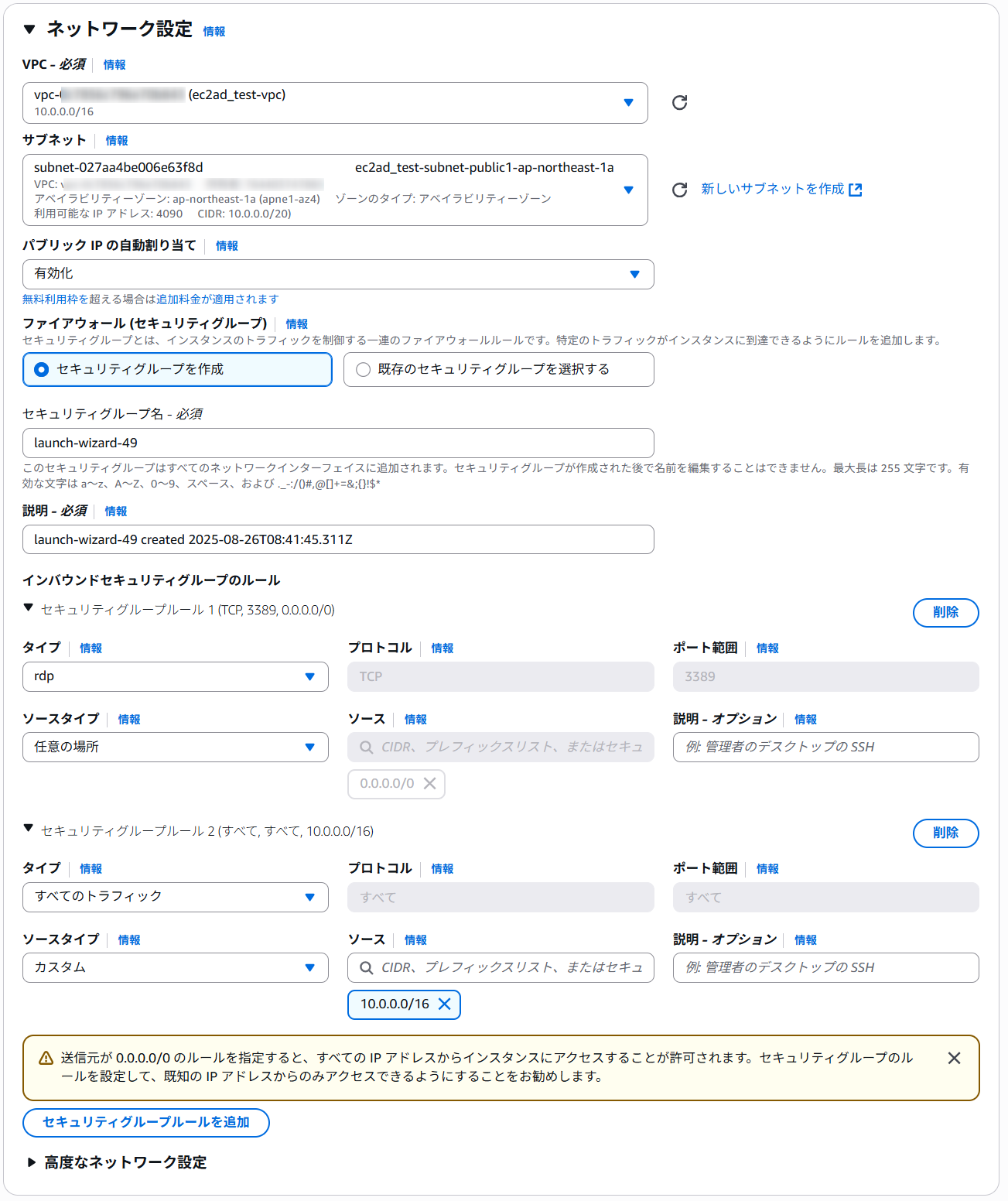Remove the 0.0.0.0/0 source chip
This screenshot has width=1008, height=1201.
430,783
